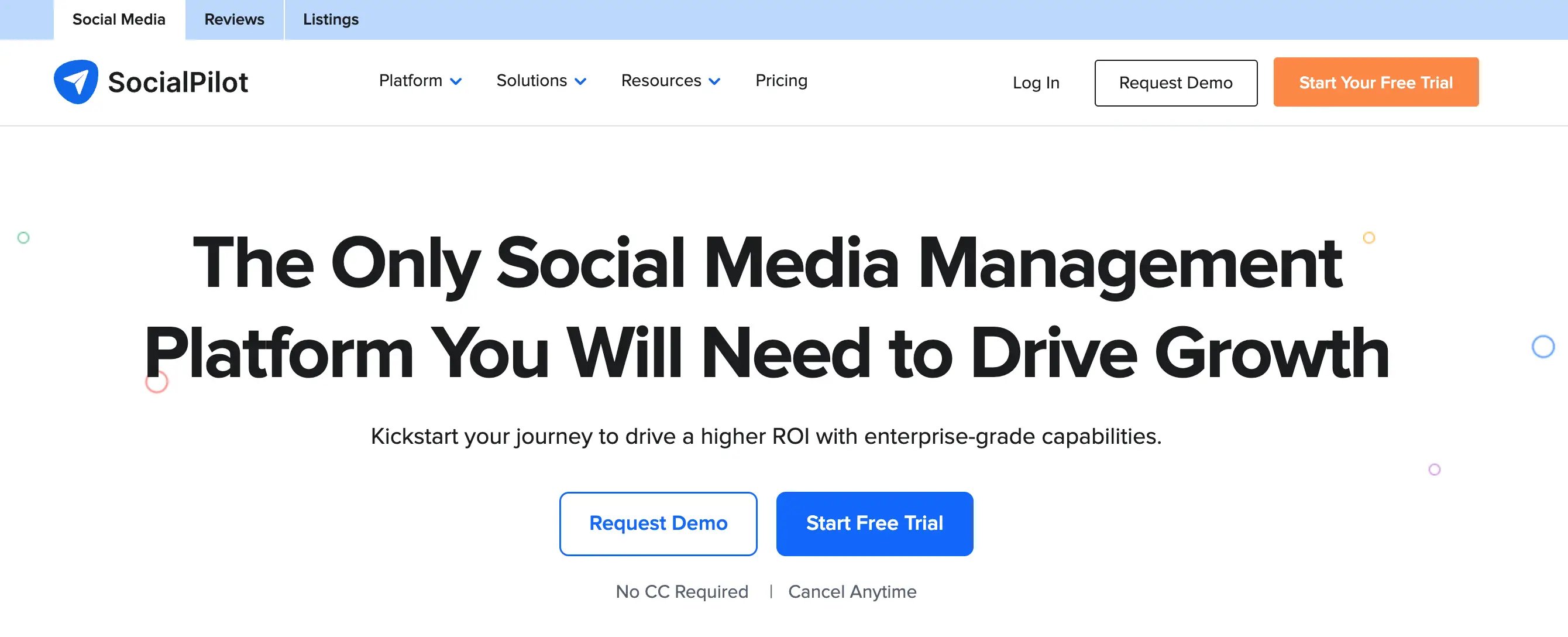Image resolution: width=1568 pixels, height=637 pixels.
Task: Click the small yellow decorative circle
Action: [1368, 238]
